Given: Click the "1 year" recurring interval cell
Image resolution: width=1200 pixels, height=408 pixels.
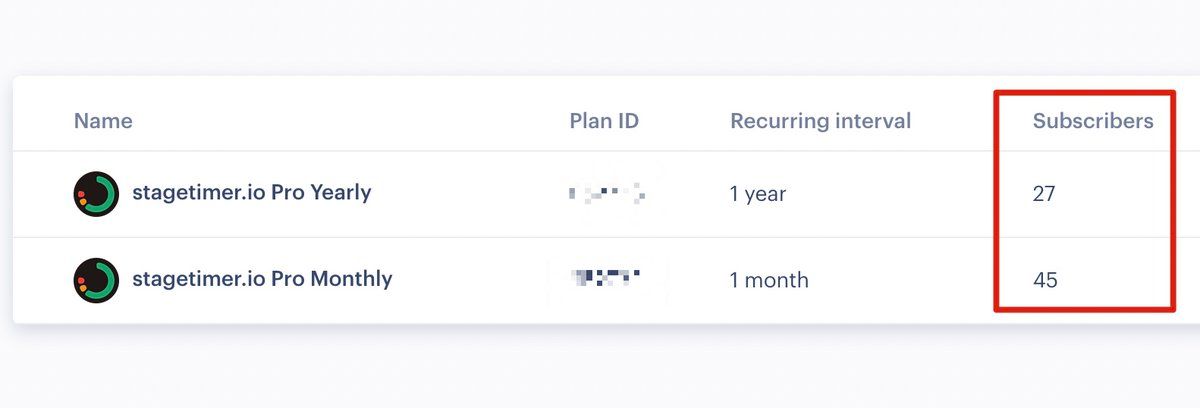Looking at the screenshot, I should 758,194.
